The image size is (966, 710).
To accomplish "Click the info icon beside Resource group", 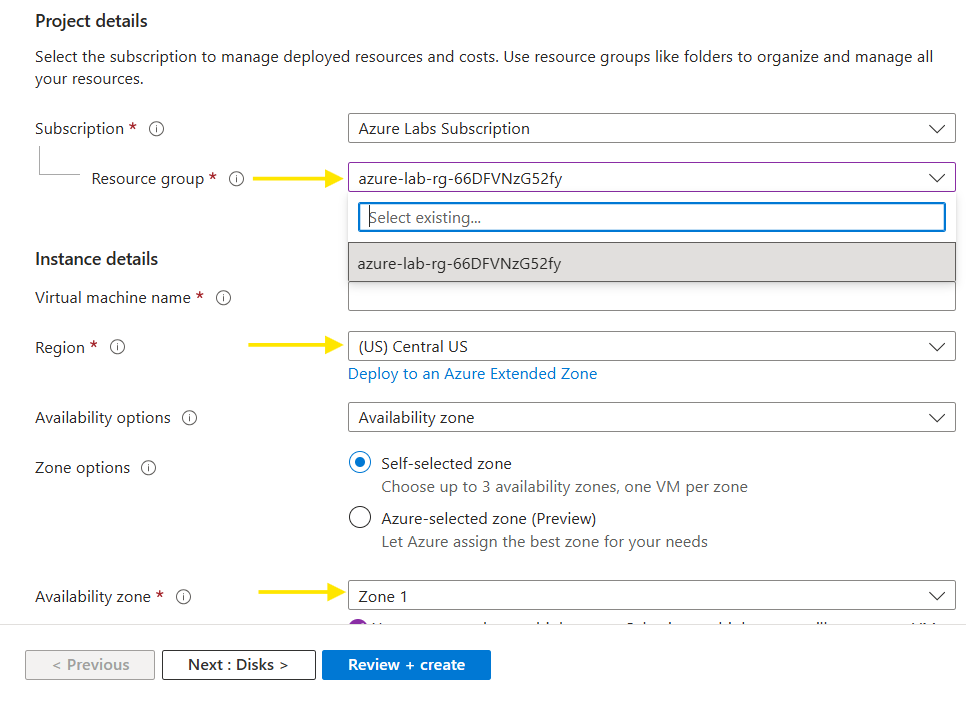I will pyautogui.click(x=236, y=178).
